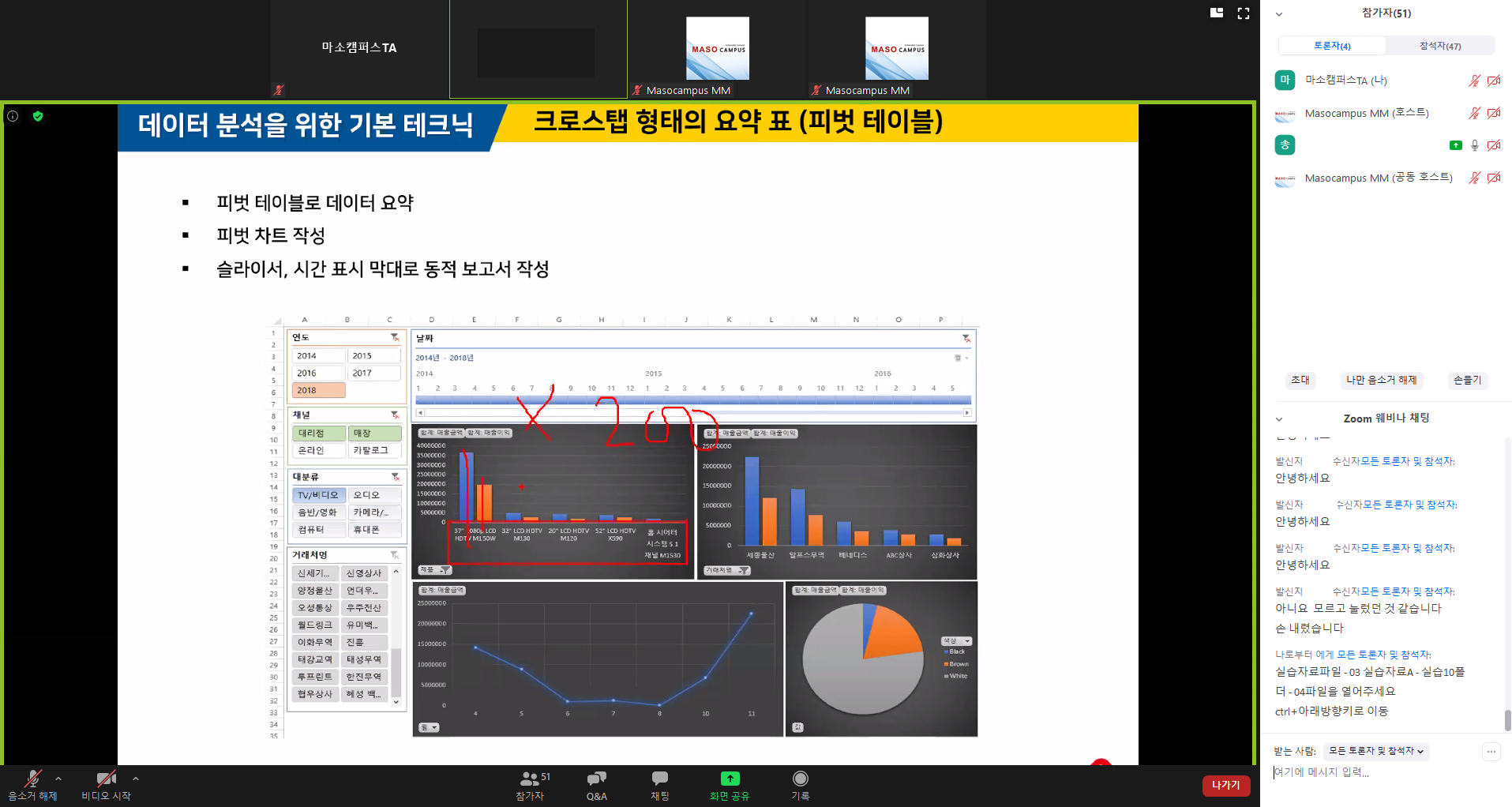
Task: Open the 받는 사람 recipient dropdown
Action: [x=1376, y=751]
